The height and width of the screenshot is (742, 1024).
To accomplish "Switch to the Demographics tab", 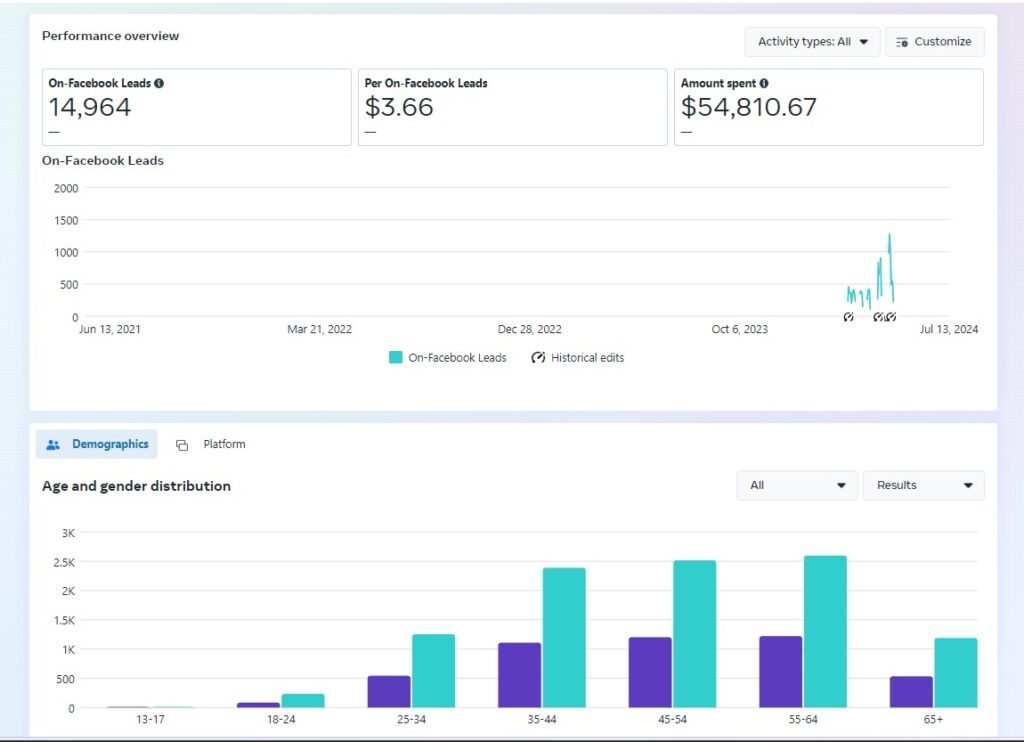I will [97, 444].
